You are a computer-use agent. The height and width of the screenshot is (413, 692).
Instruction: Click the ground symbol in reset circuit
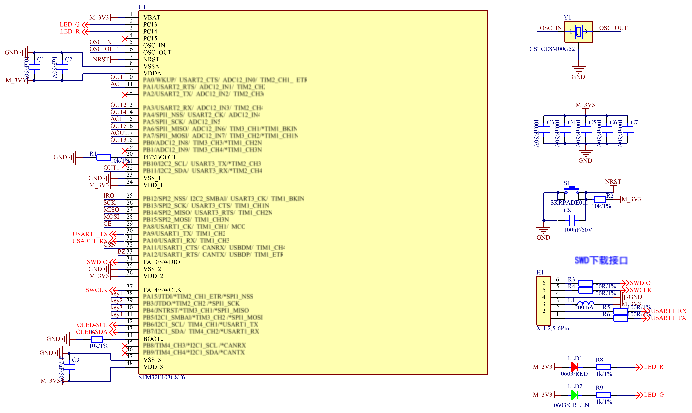(543, 230)
